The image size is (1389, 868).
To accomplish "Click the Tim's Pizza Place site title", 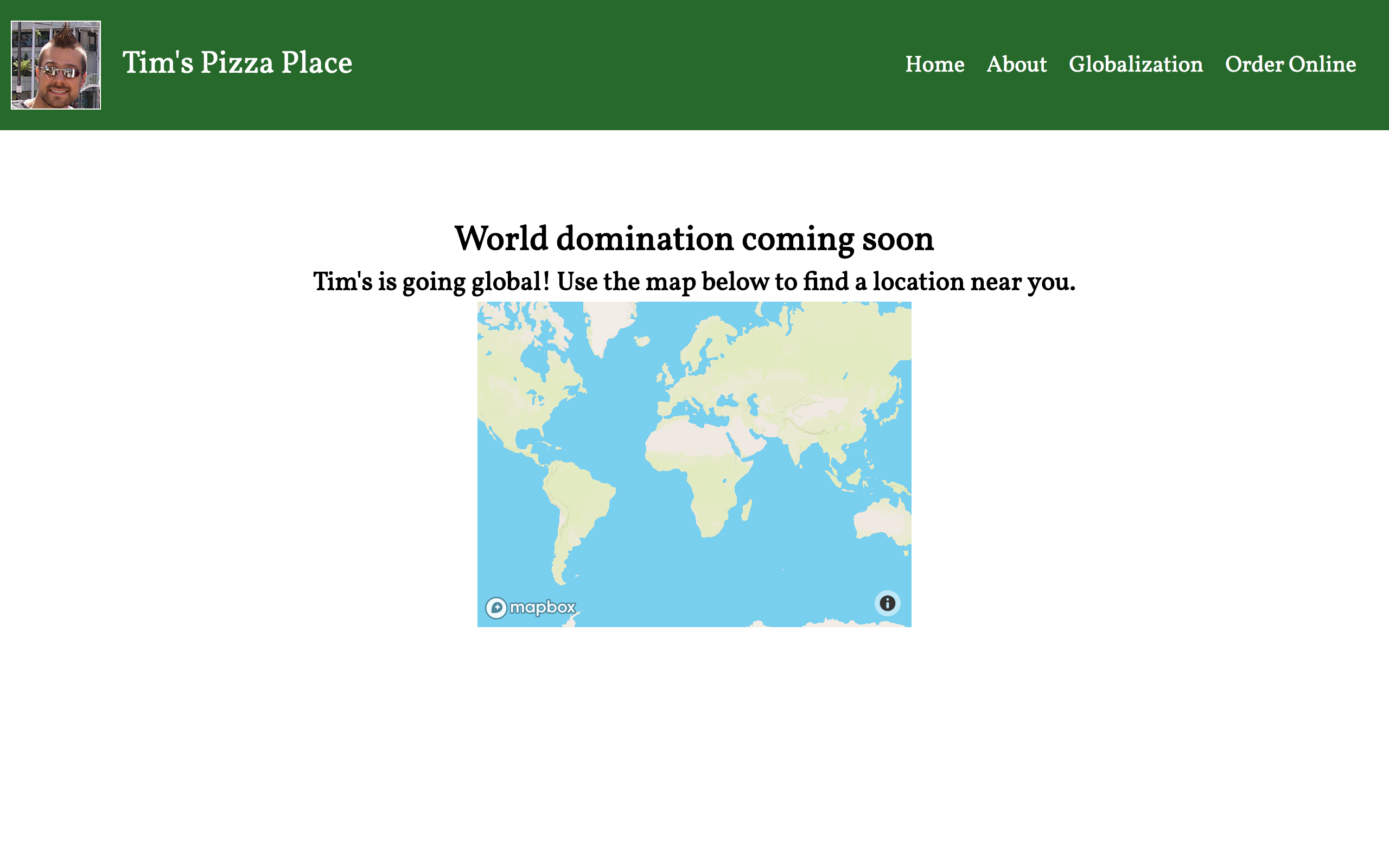I will tap(237, 62).
